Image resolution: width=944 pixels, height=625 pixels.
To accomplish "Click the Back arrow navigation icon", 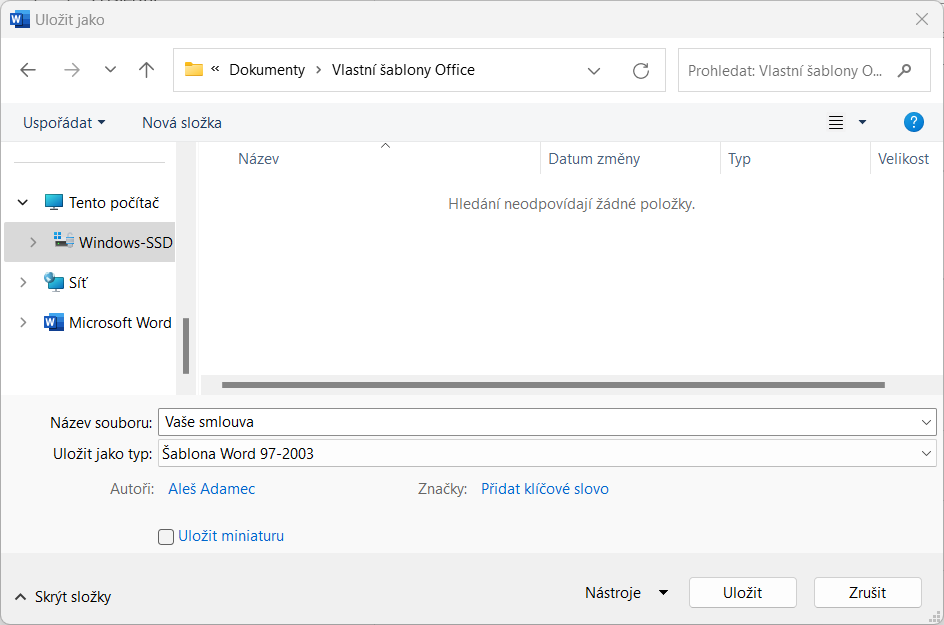I will pyautogui.click(x=28, y=70).
